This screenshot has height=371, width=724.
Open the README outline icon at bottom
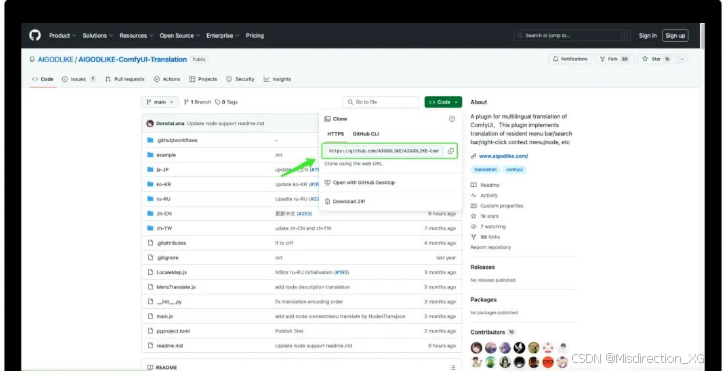click(452, 367)
